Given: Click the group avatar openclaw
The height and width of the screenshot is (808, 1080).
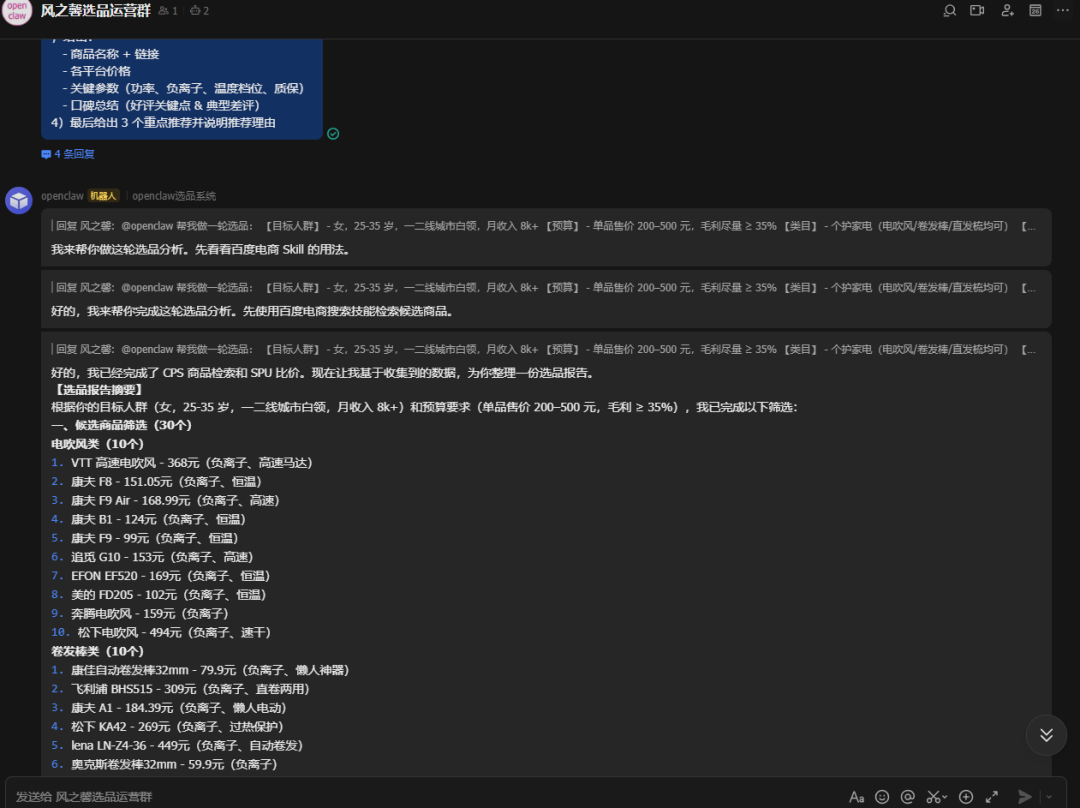Looking at the screenshot, I should coord(17,11).
